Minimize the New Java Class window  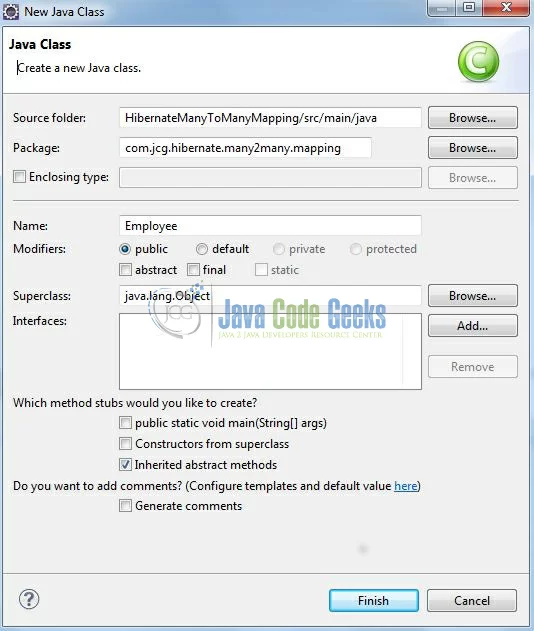(442, 7)
